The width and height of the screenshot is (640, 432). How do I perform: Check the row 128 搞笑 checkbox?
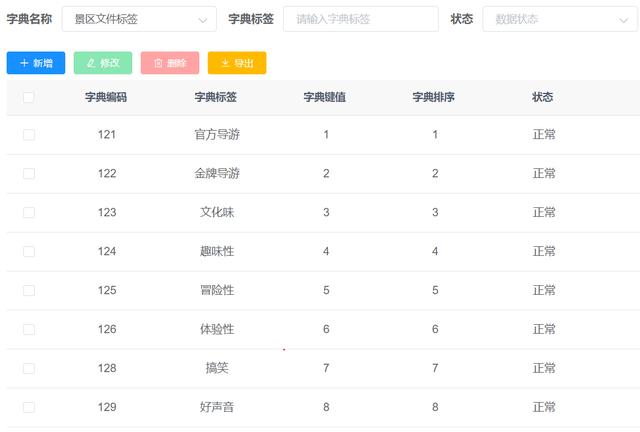(29, 368)
